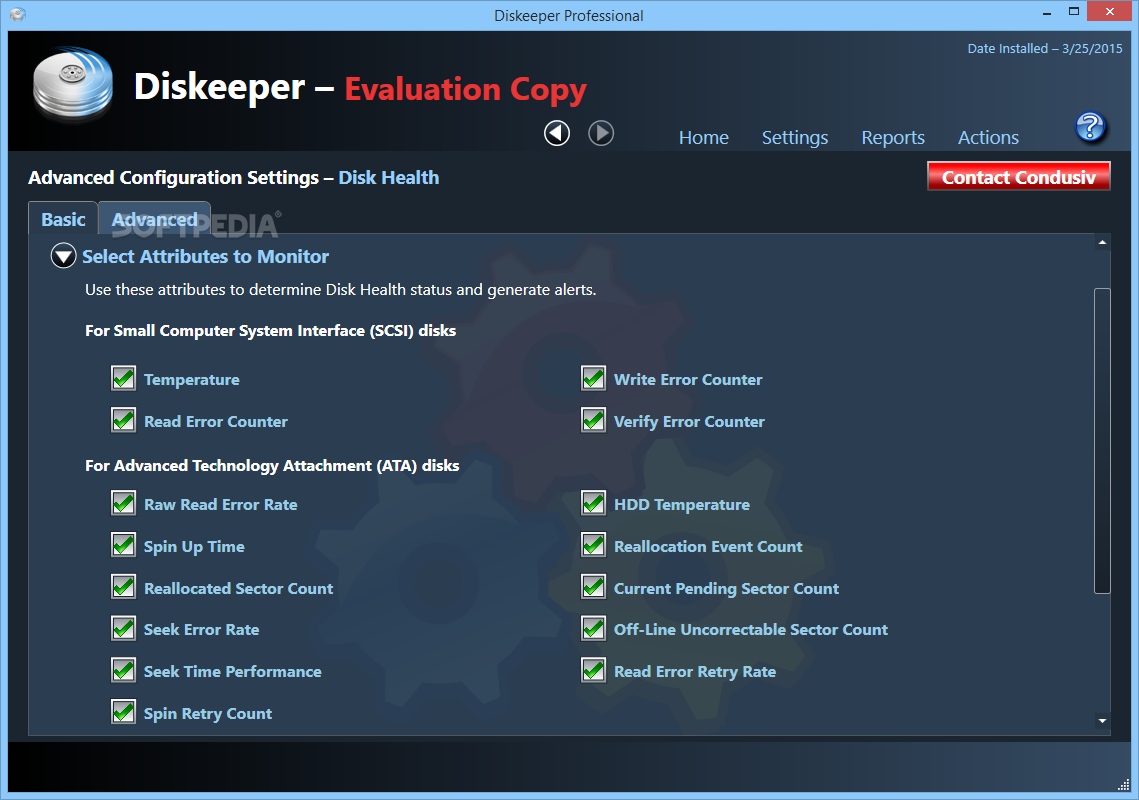Disable the HDD Temperature checkbox
Screen dimensions: 1139x800
pyautogui.click(x=593, y=504)
